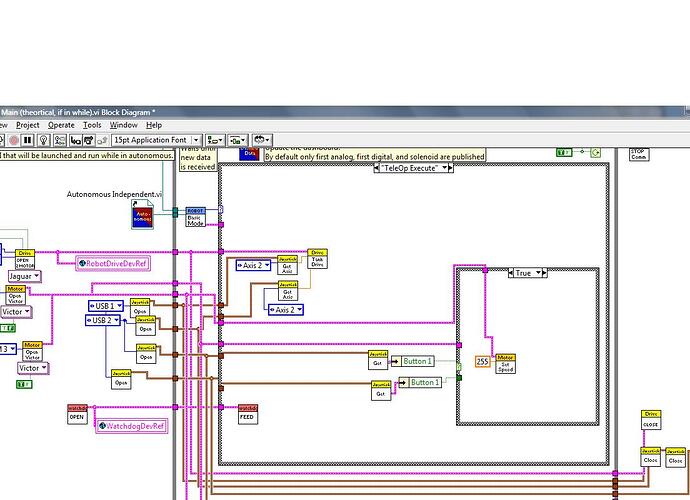The width and height of the screenshot is (690, 500).
Task: Select lower Motor Open Victor node
Action: (x=32, y=352)
